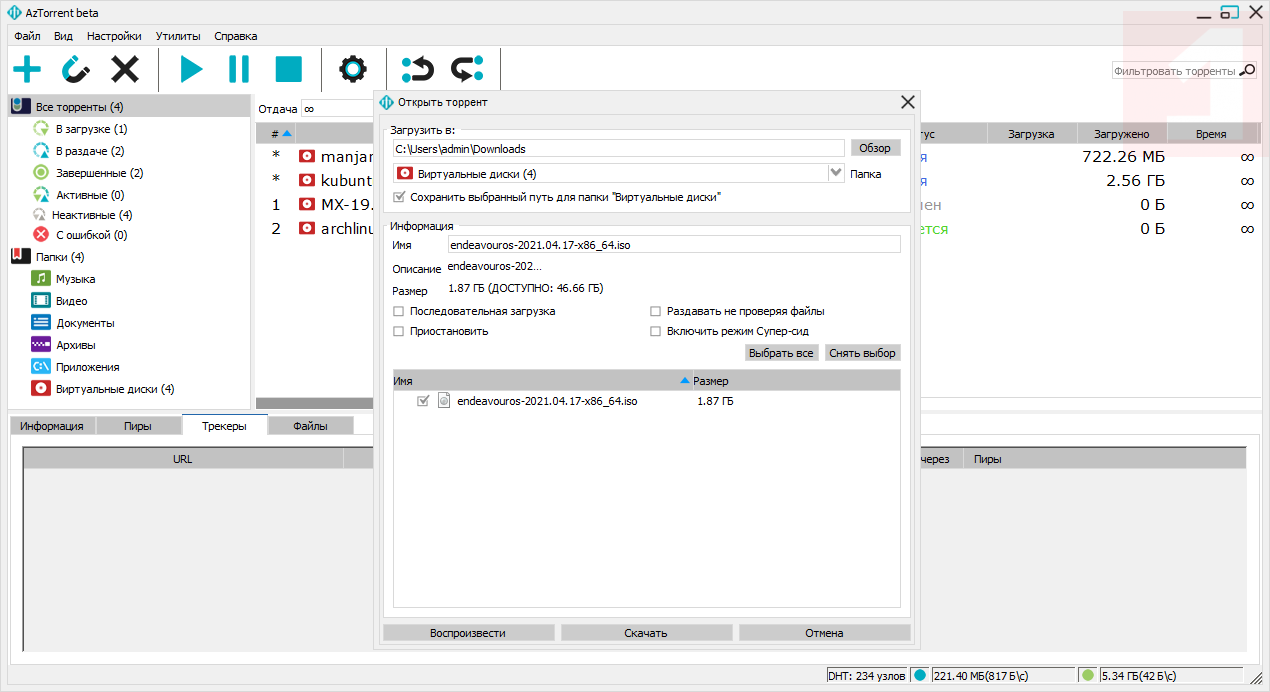Switch to the Пиры tab
The width and height of the screenshot is (1270, 692).
click(138, 426)
